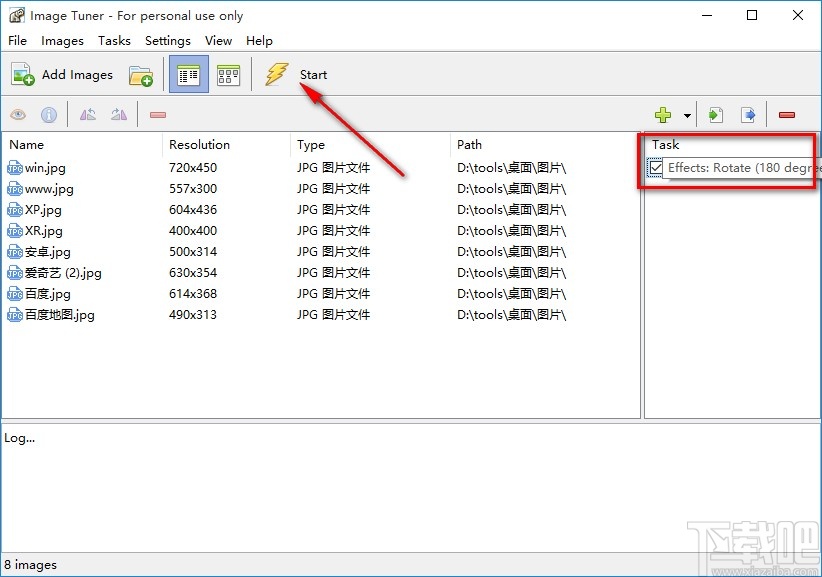Image resolution: width=822 pixels, height=577 pixels.
Task: Select the win.jpg file row
Action: (321, 168)
